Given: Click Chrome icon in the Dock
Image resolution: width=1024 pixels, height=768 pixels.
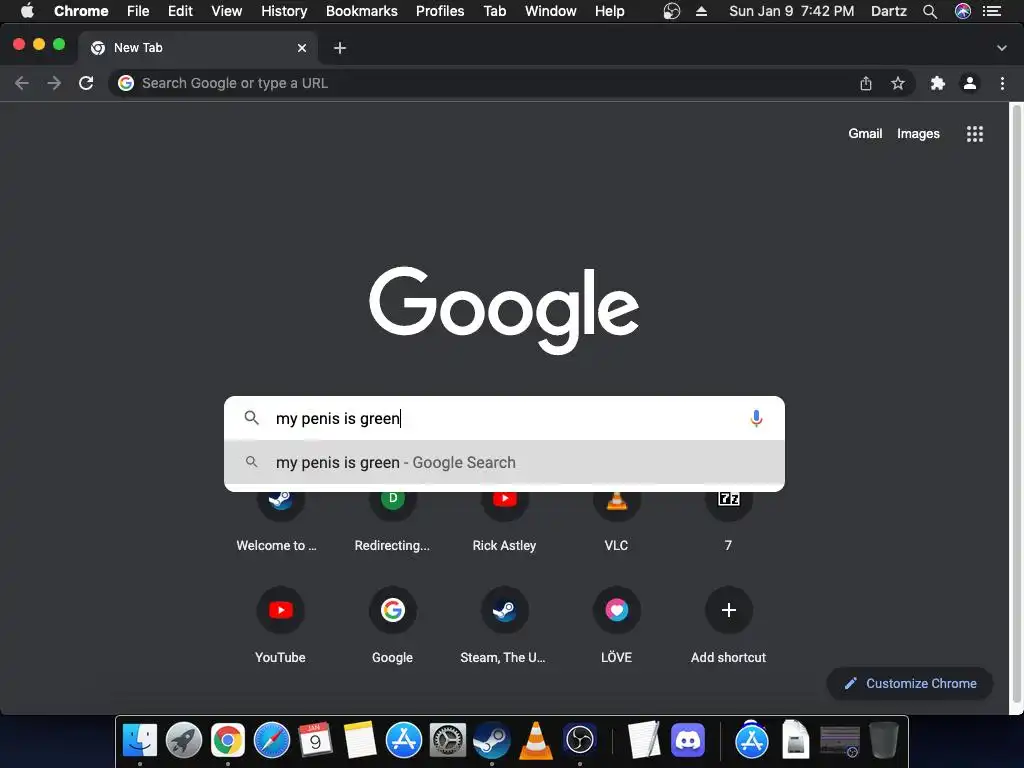Looking at the screenshot, I should point(227,740).
